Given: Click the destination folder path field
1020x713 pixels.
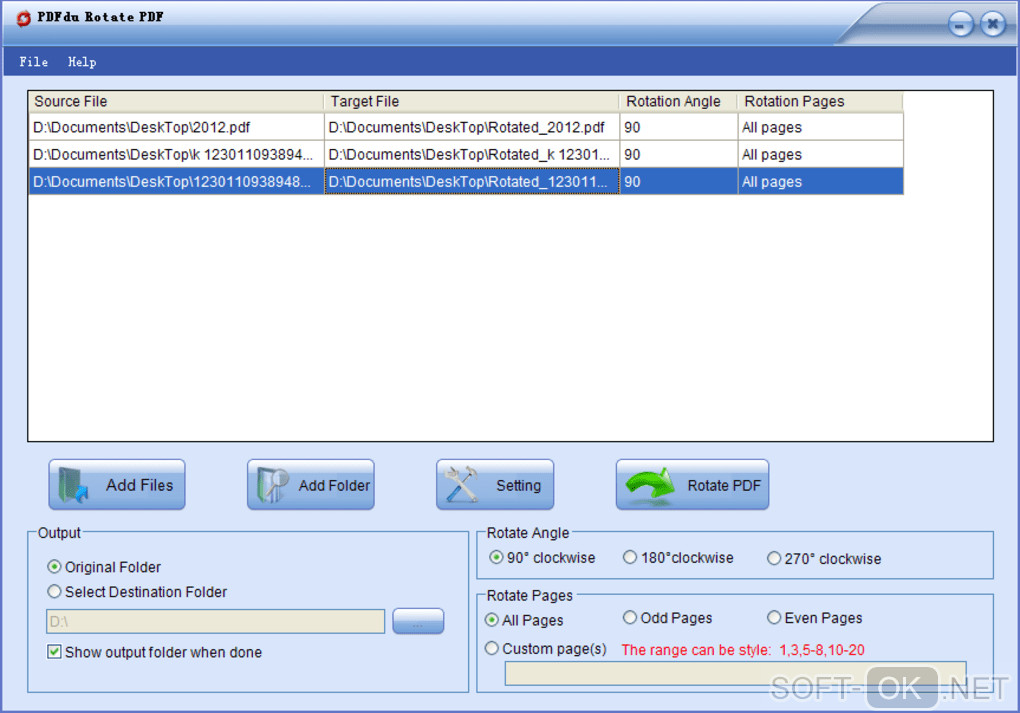Looking at the screenshot, I should (x=215, y=621).
